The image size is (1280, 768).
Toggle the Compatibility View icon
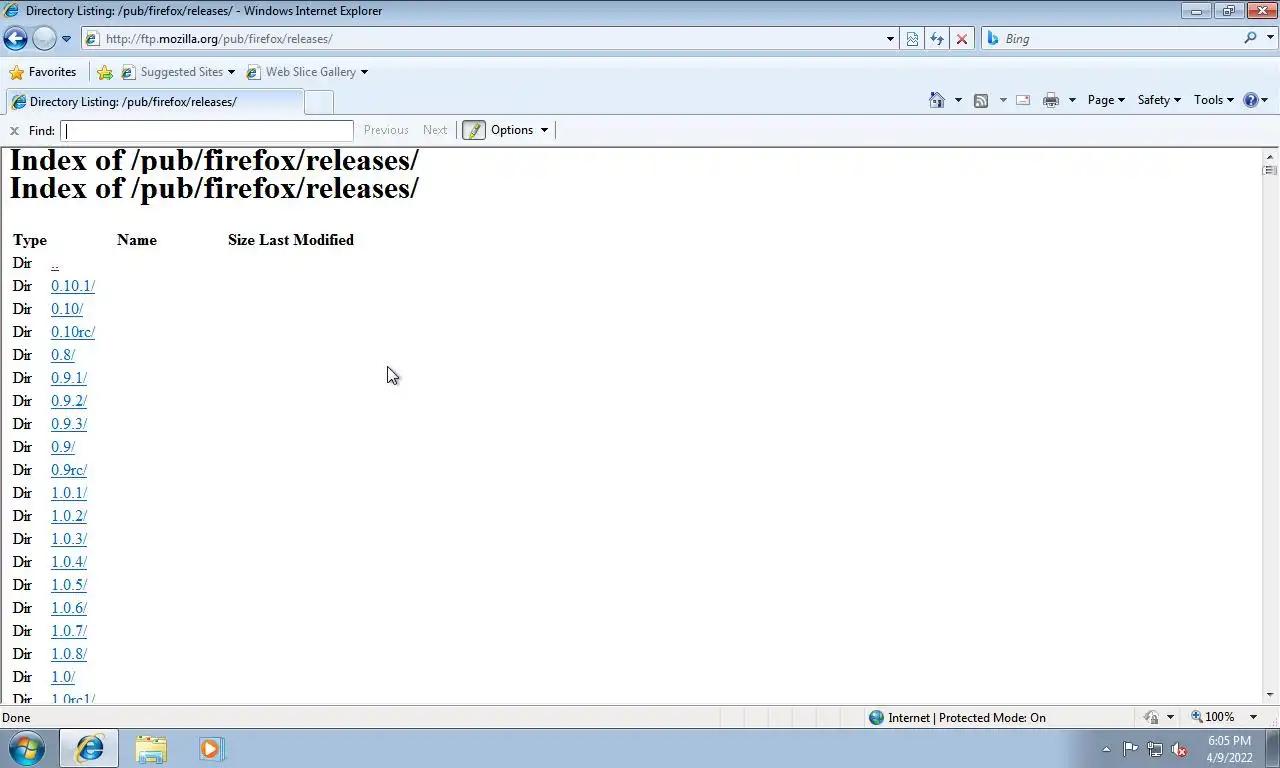pos(912,39)
